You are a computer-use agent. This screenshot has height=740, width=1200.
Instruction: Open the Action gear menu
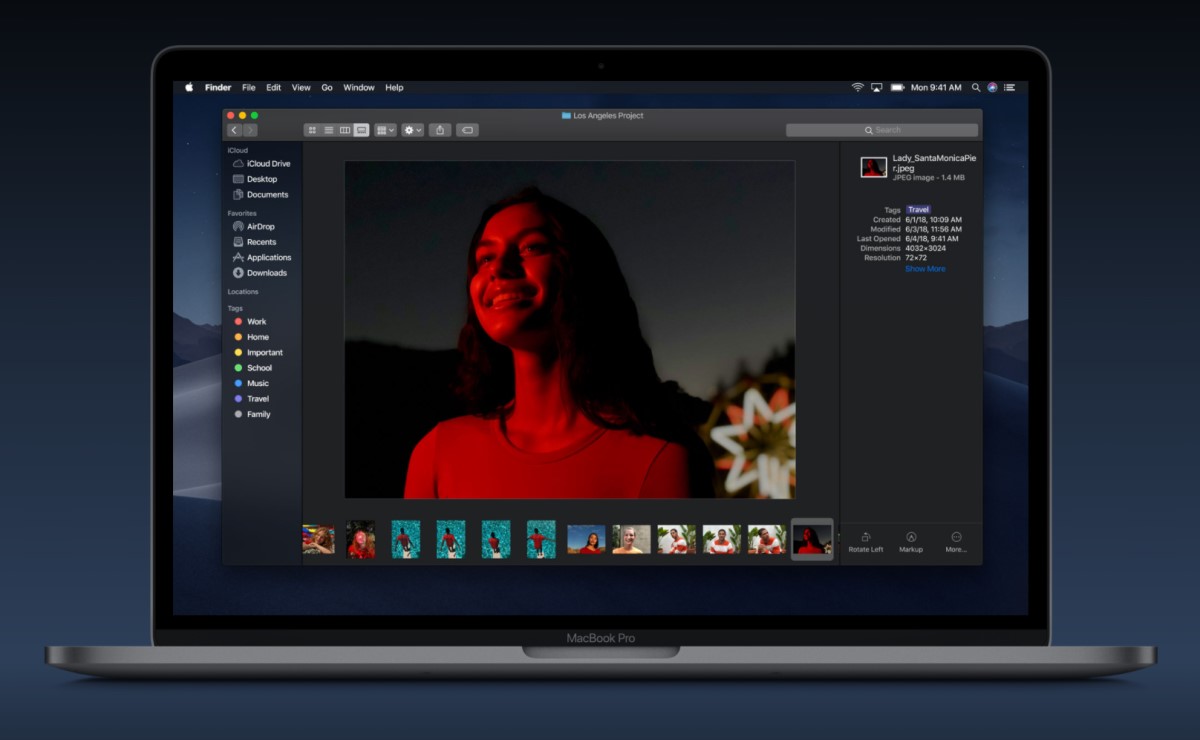[412, 130]
